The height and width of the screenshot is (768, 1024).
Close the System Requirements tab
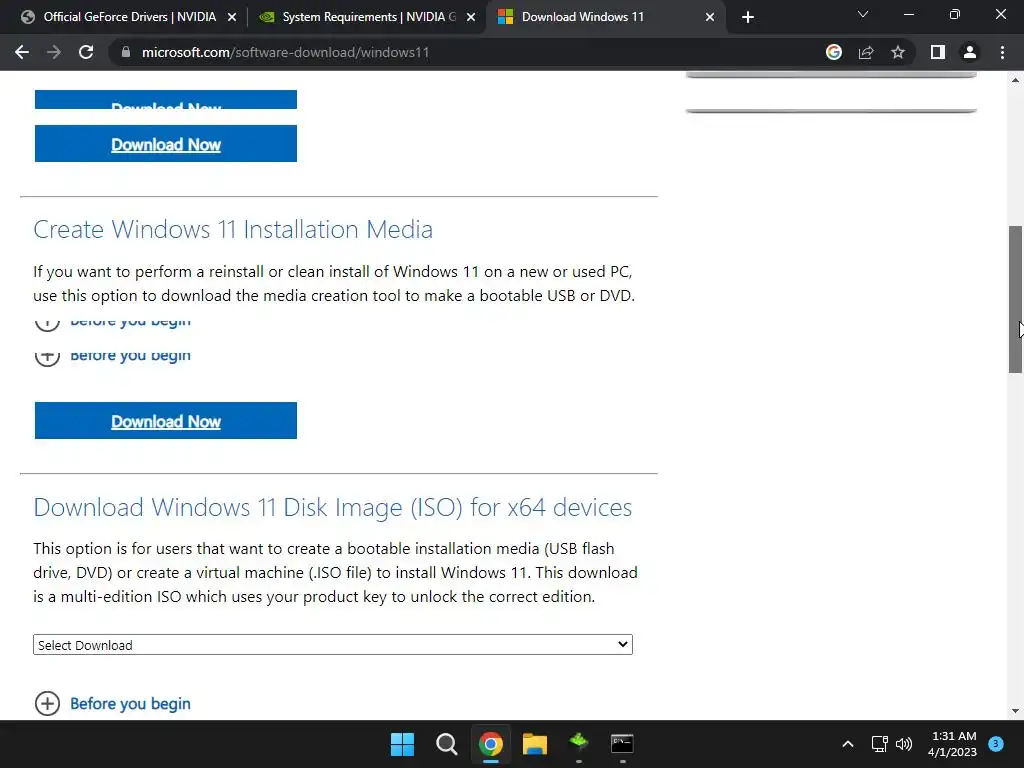click(471, 17)
